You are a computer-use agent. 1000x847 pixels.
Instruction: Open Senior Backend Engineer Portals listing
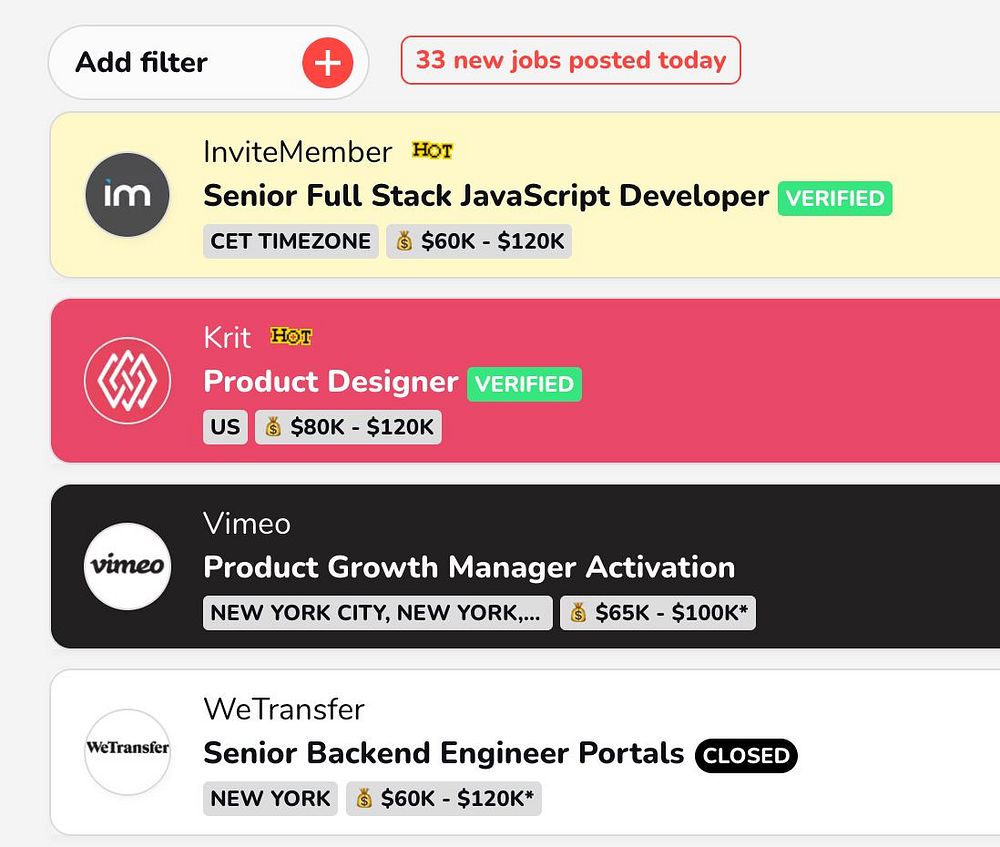click(443, 753)
